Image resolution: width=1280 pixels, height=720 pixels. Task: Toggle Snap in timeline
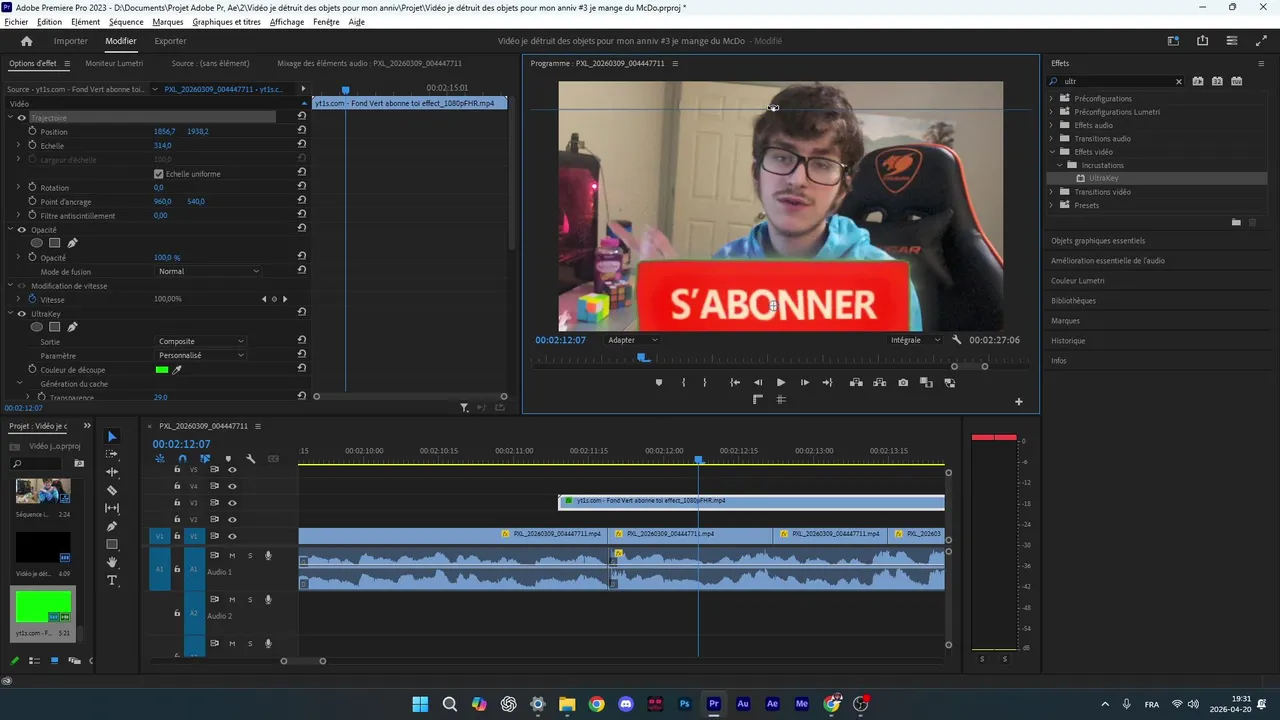(182, 459)
